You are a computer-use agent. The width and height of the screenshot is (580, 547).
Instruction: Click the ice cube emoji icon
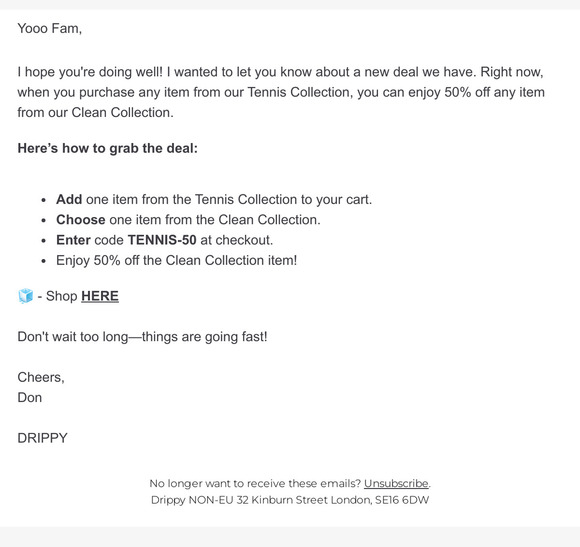(x=26, y=296)
